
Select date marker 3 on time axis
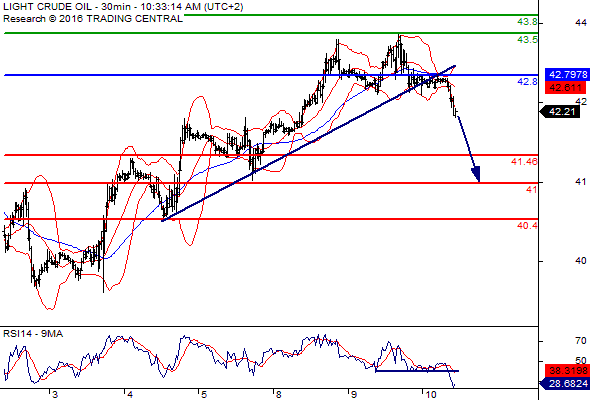click(x=55, y=394)
